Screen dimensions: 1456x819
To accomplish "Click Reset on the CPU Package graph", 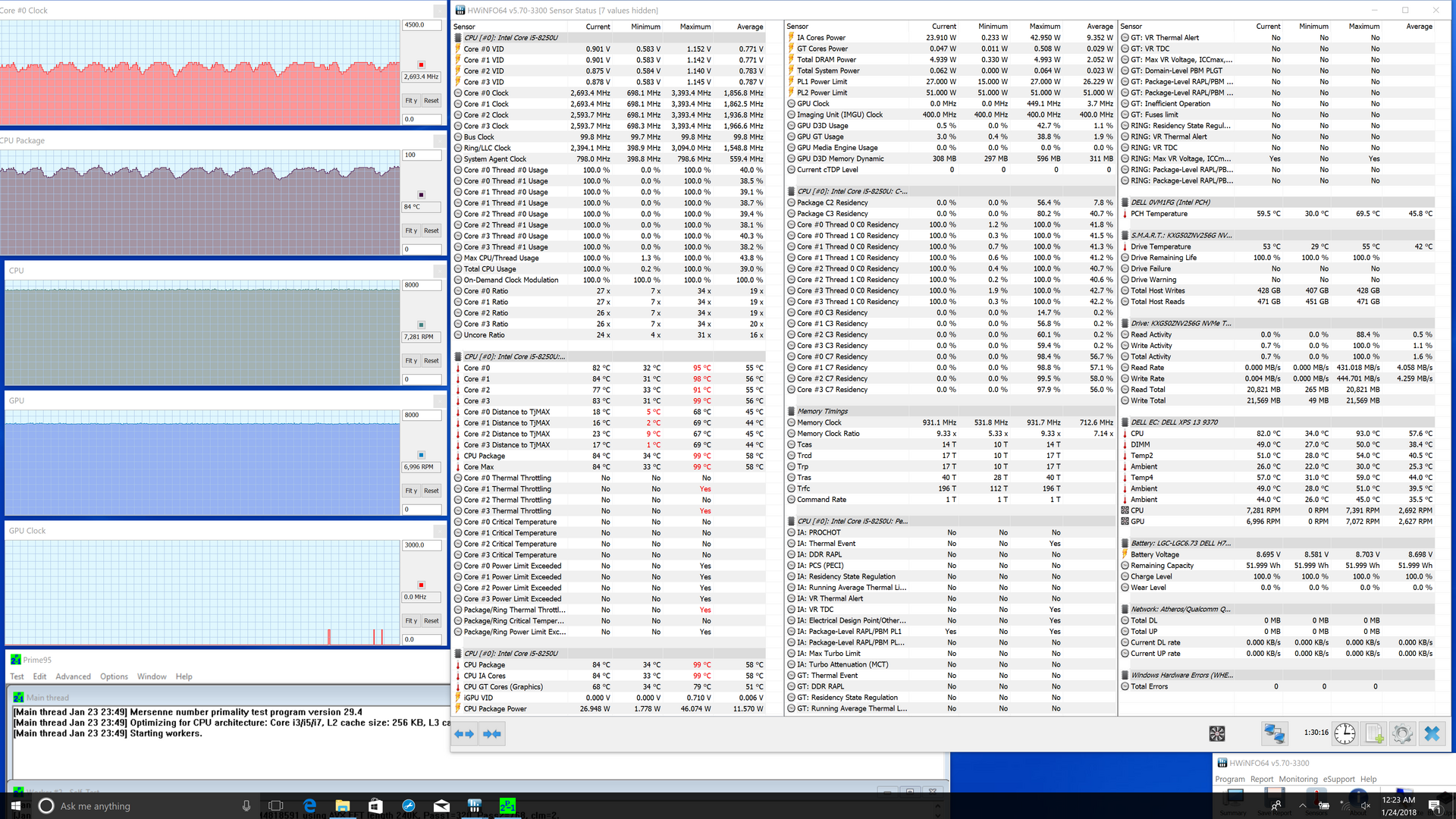I will [x=431, y=231].
